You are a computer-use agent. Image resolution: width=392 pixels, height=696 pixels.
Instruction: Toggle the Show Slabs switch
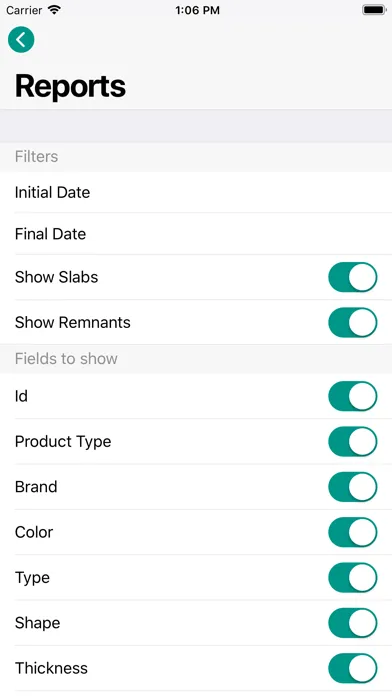(352, 277)
